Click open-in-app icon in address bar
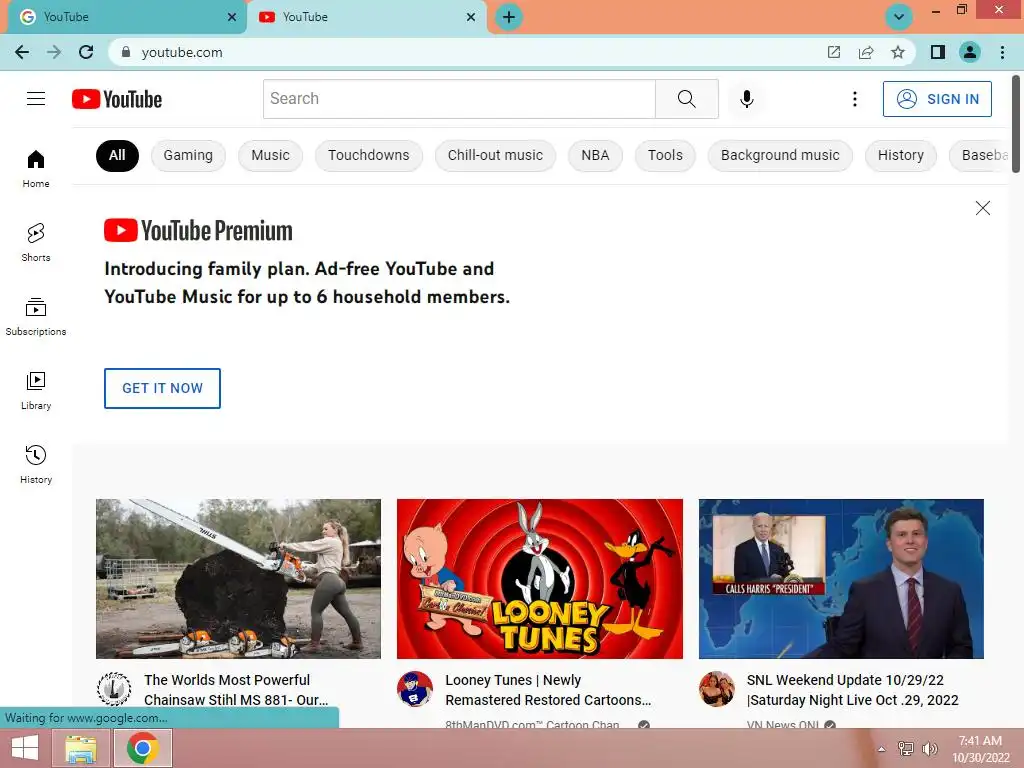 click(x=834, y=52)
